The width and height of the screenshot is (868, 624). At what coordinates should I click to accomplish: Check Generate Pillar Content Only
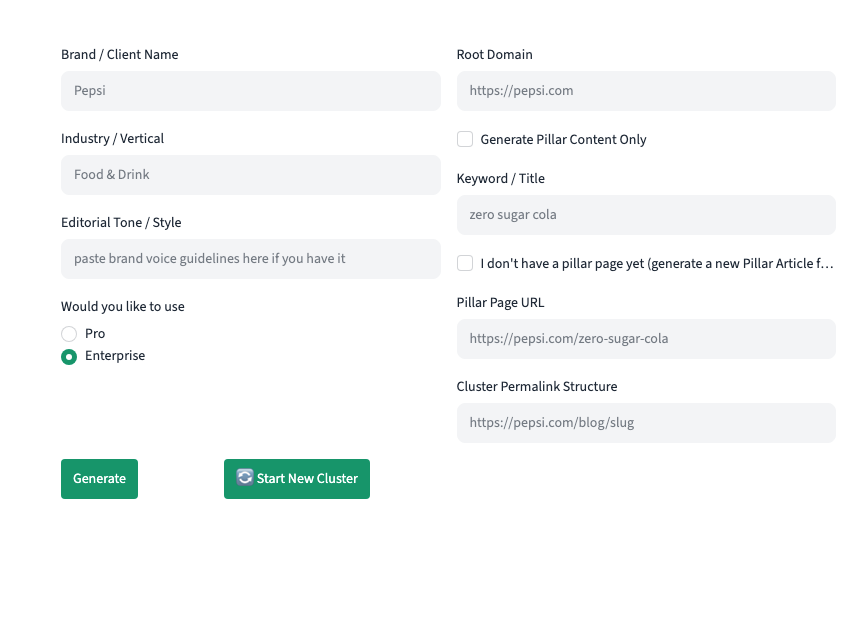pyautogui.click(x=465, y=139)
